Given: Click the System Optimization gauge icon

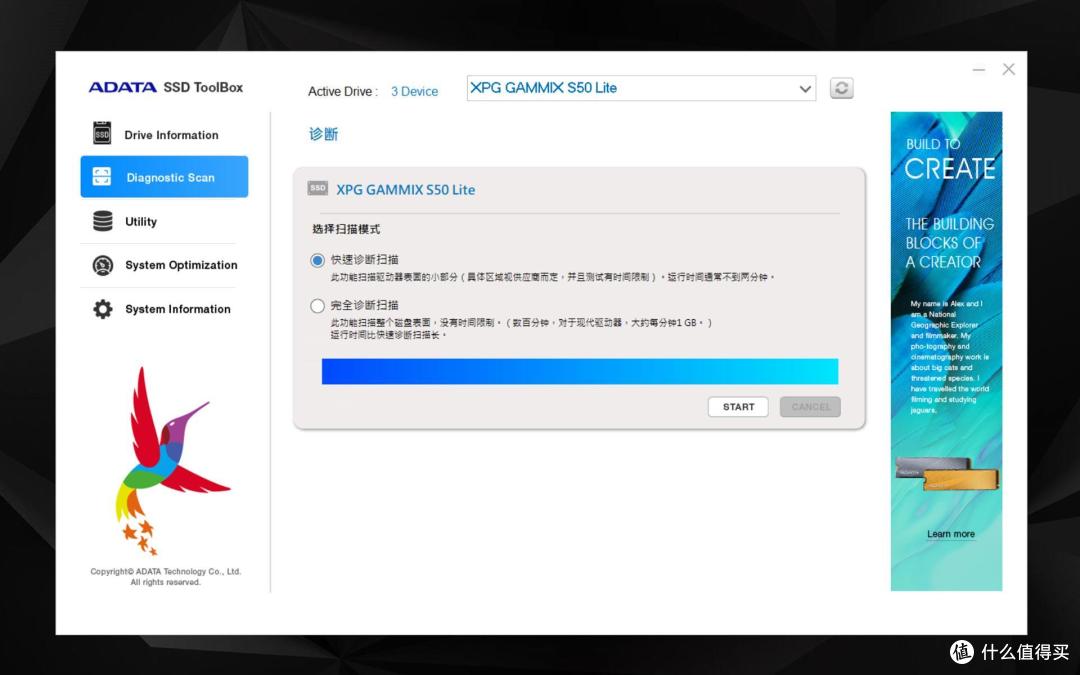Looking at the screenshot, I should (x=103, y=265).
